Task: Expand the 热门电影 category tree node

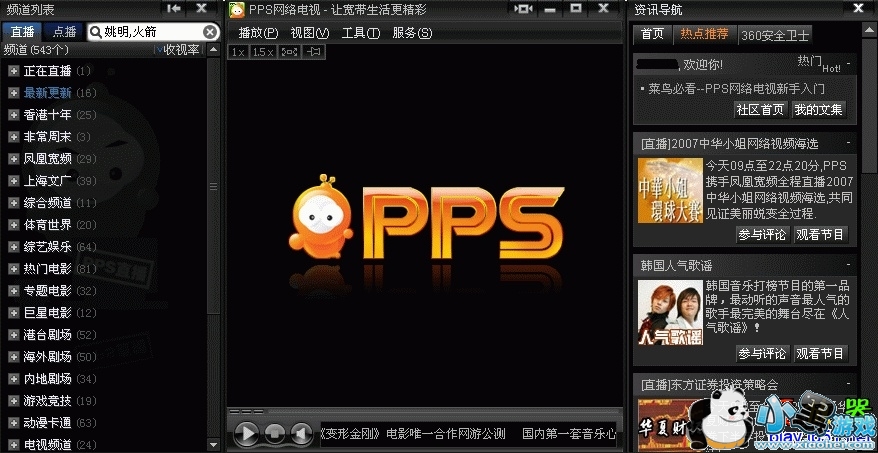Action: [x=13, y=269]
